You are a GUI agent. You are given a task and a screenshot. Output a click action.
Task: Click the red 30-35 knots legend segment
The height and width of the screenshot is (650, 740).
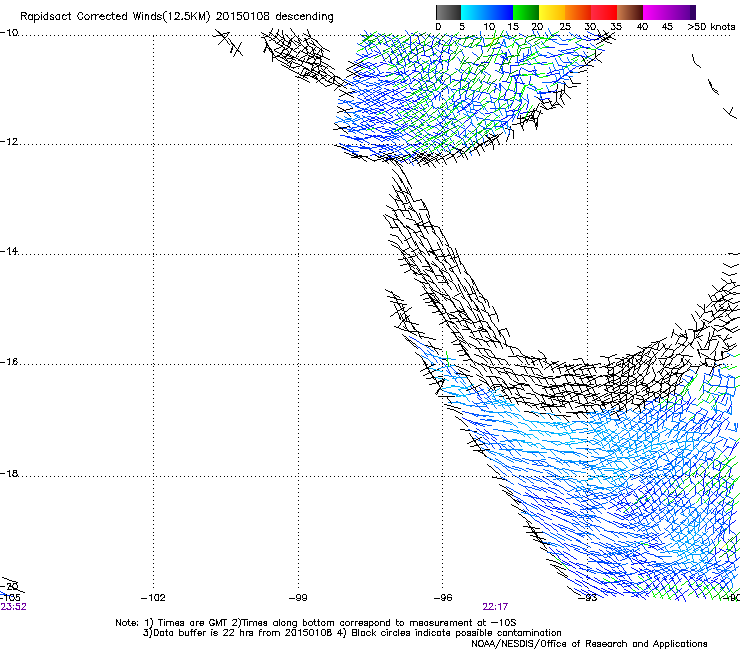(604, 12)
